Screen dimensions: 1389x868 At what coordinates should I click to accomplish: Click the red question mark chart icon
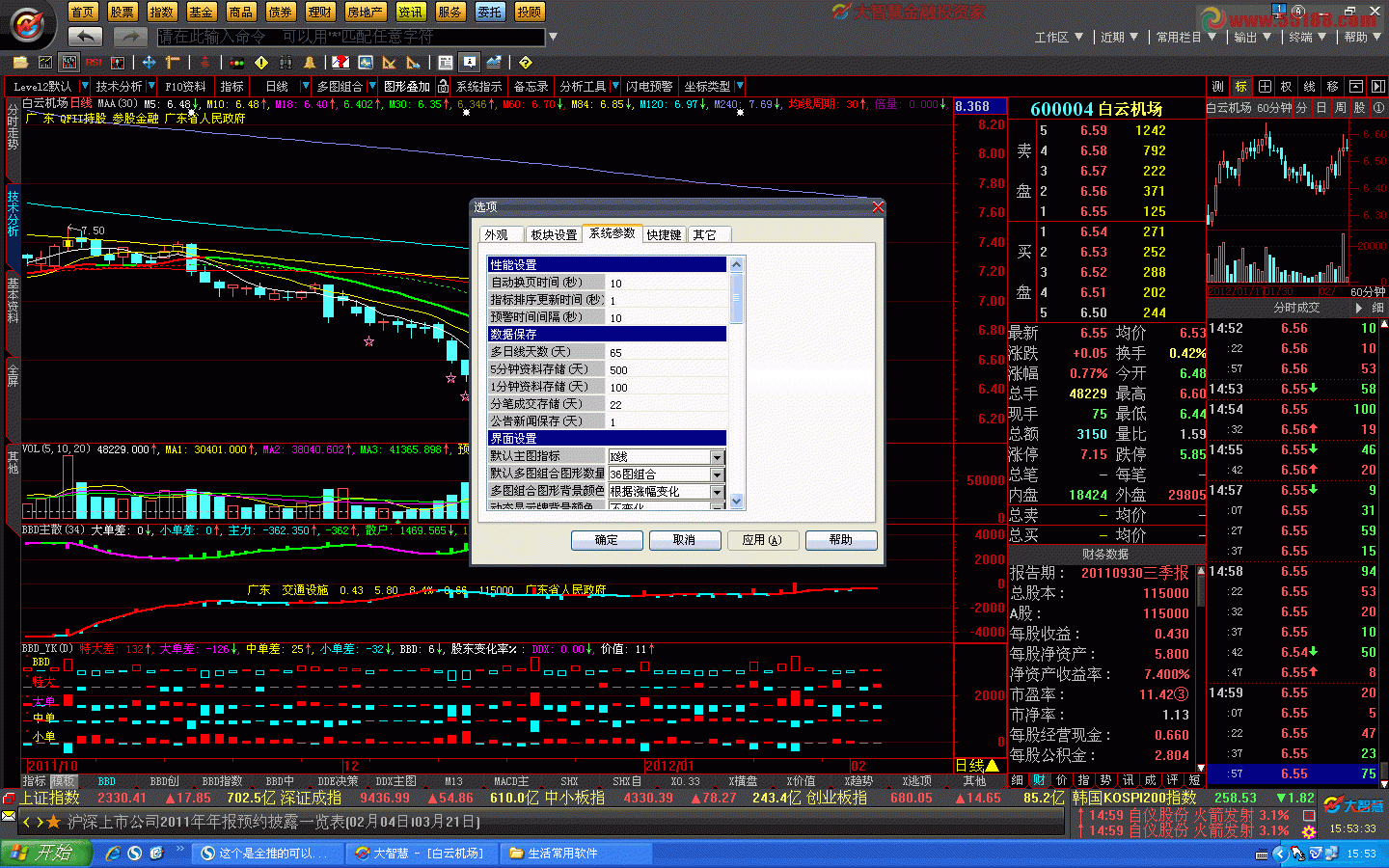[340, 63]
